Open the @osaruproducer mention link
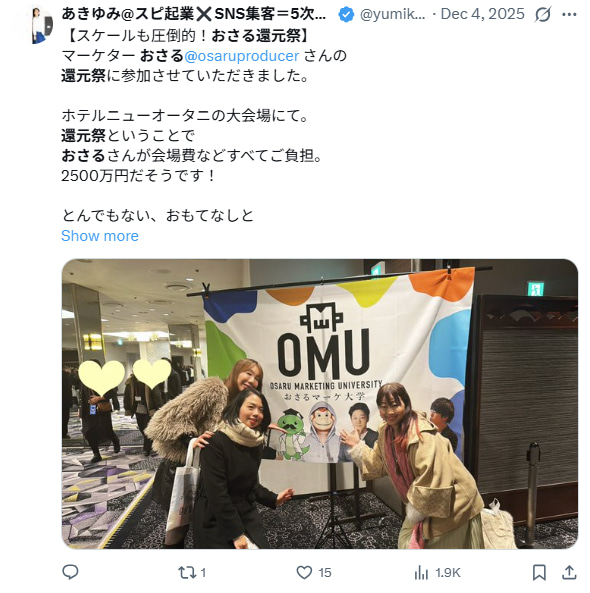This screenshot has height=593, width=590. point(242,56)
